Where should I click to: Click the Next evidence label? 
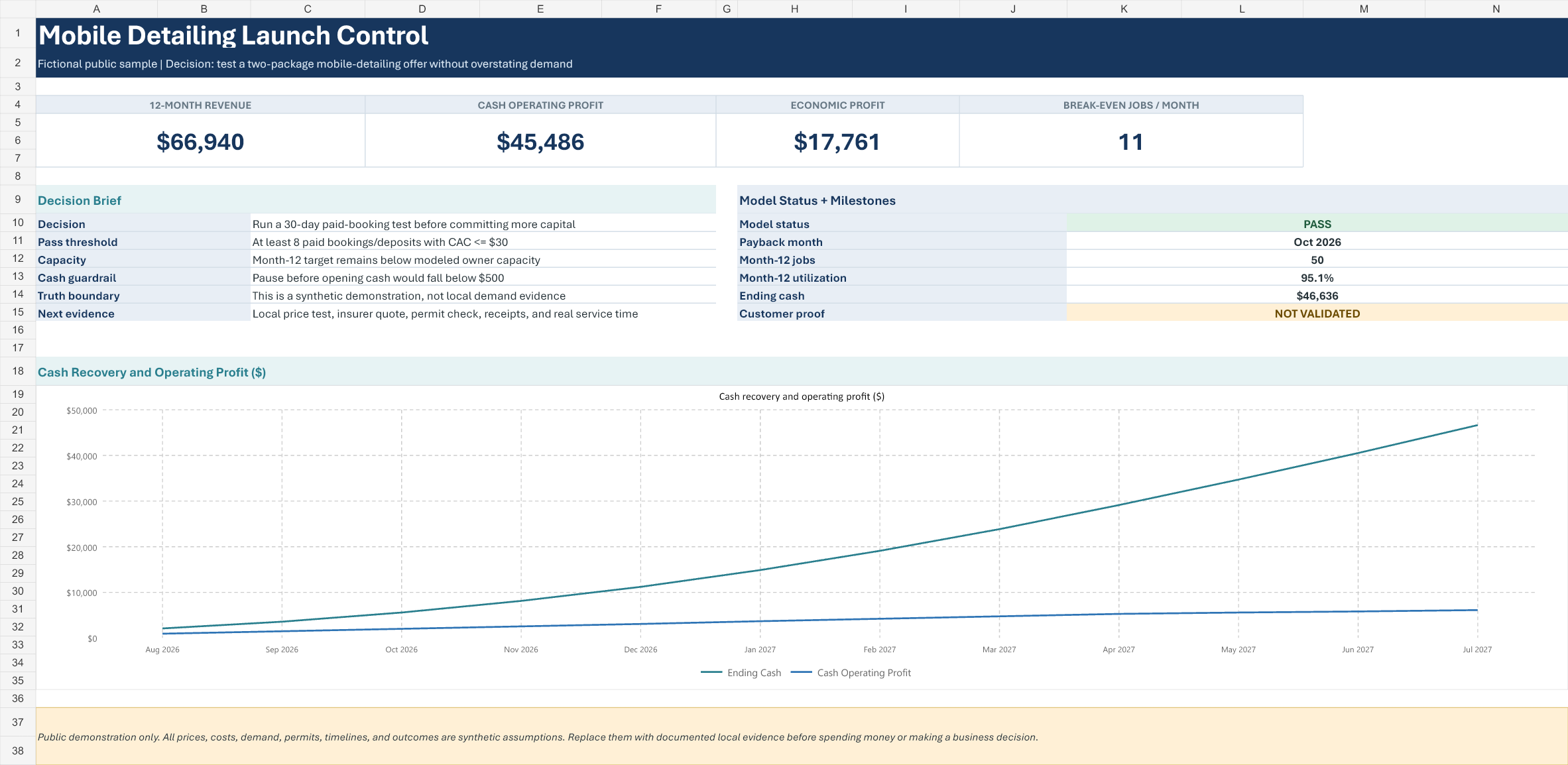click(x=143, y=314)
